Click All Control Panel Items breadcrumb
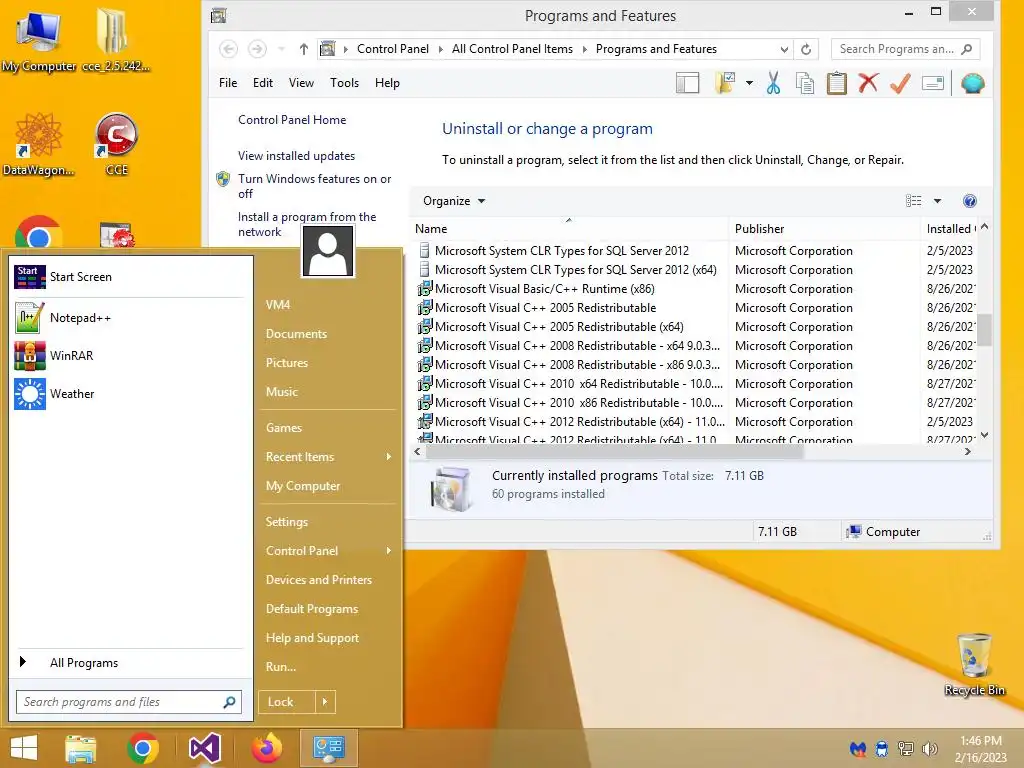 512,49
